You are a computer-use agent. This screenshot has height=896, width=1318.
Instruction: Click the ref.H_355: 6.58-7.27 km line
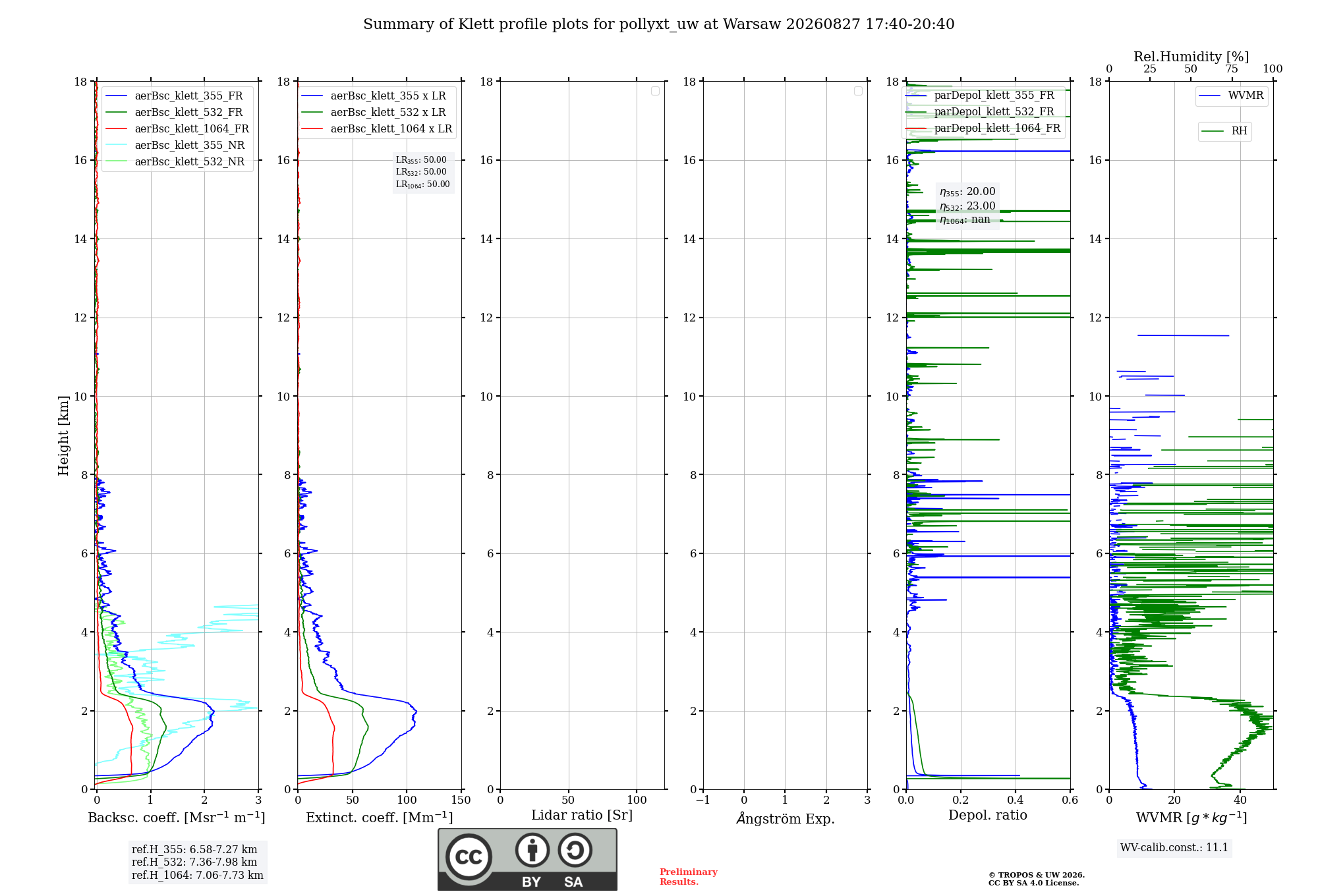(194, 850)
